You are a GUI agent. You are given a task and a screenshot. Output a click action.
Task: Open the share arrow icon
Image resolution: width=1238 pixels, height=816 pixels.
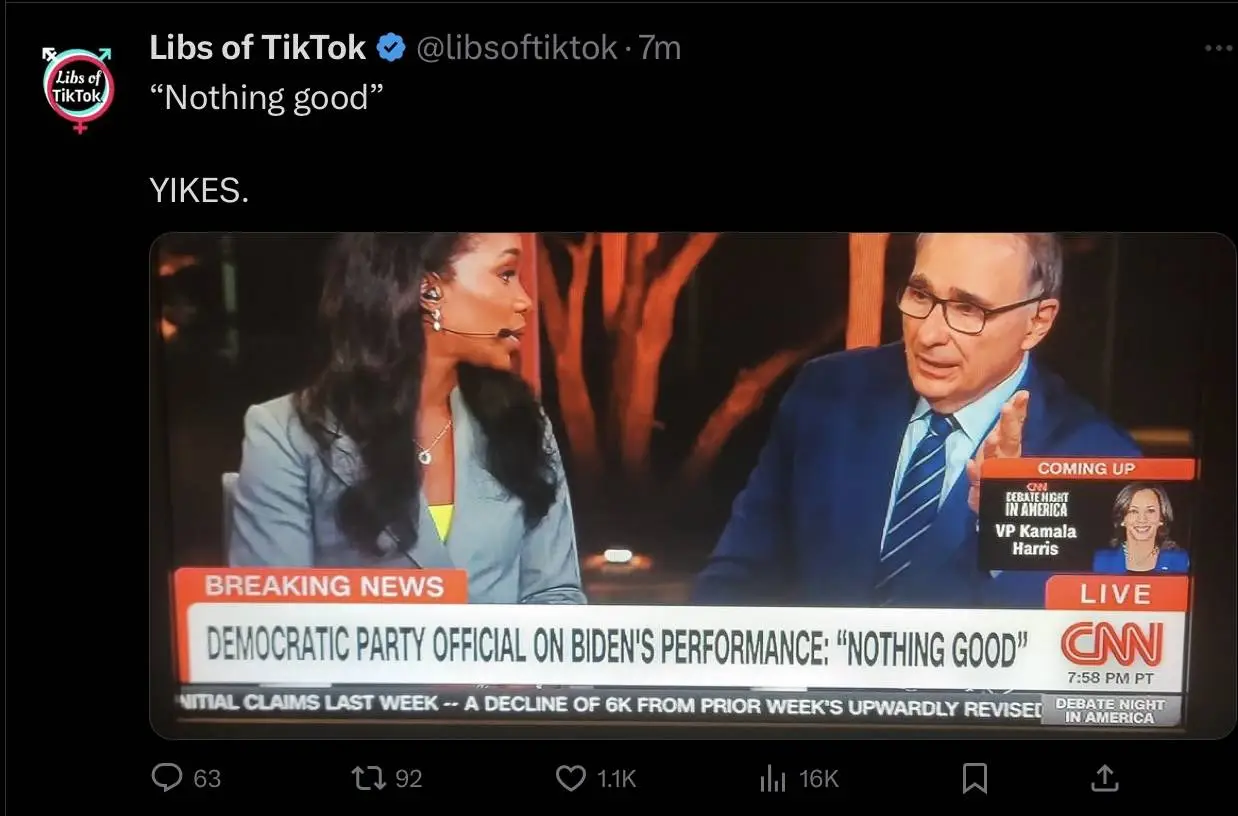click(1103, 778)
